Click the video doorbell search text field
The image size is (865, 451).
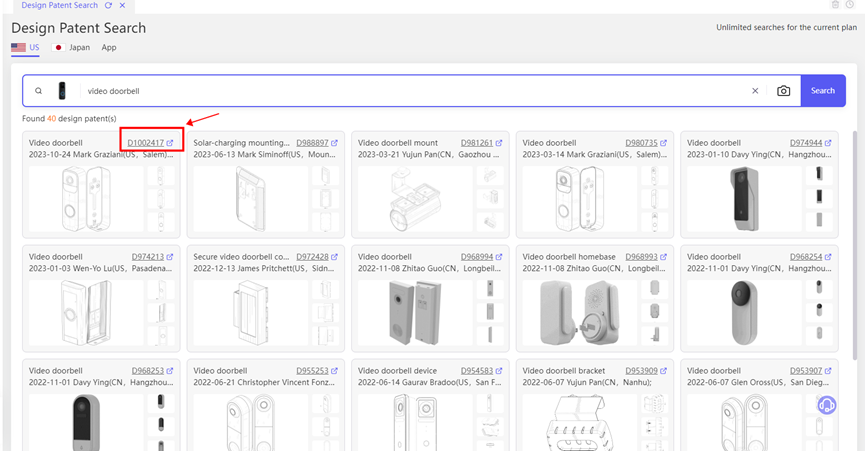pos(400,91)
